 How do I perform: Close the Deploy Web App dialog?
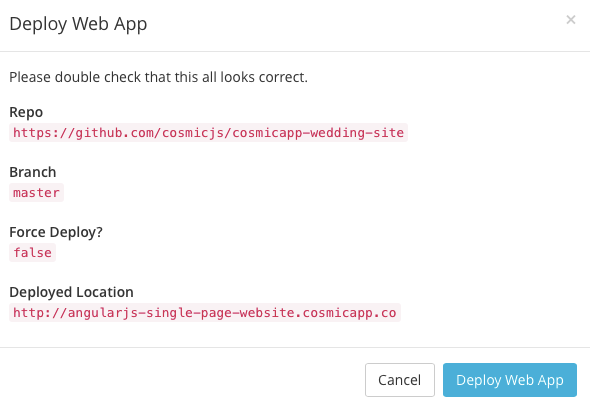[x=570, y=20]
